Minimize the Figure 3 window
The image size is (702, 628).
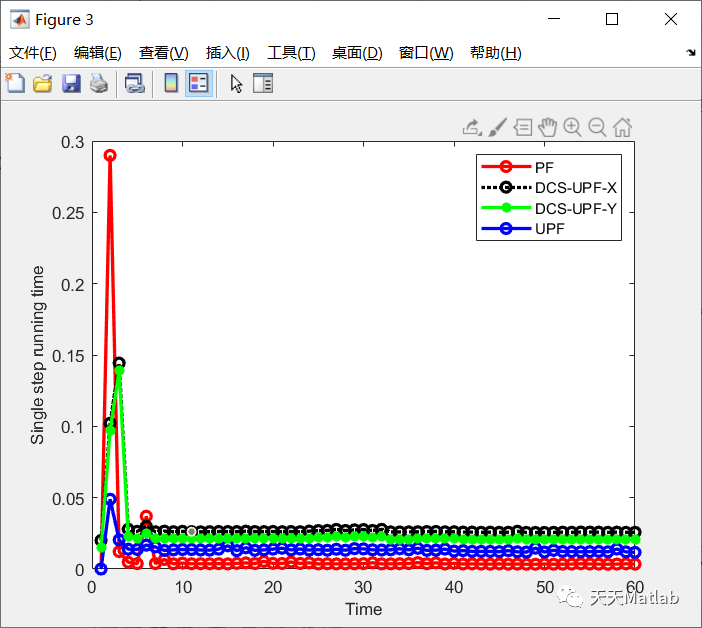pyautogui.click(x=554, y=19)
